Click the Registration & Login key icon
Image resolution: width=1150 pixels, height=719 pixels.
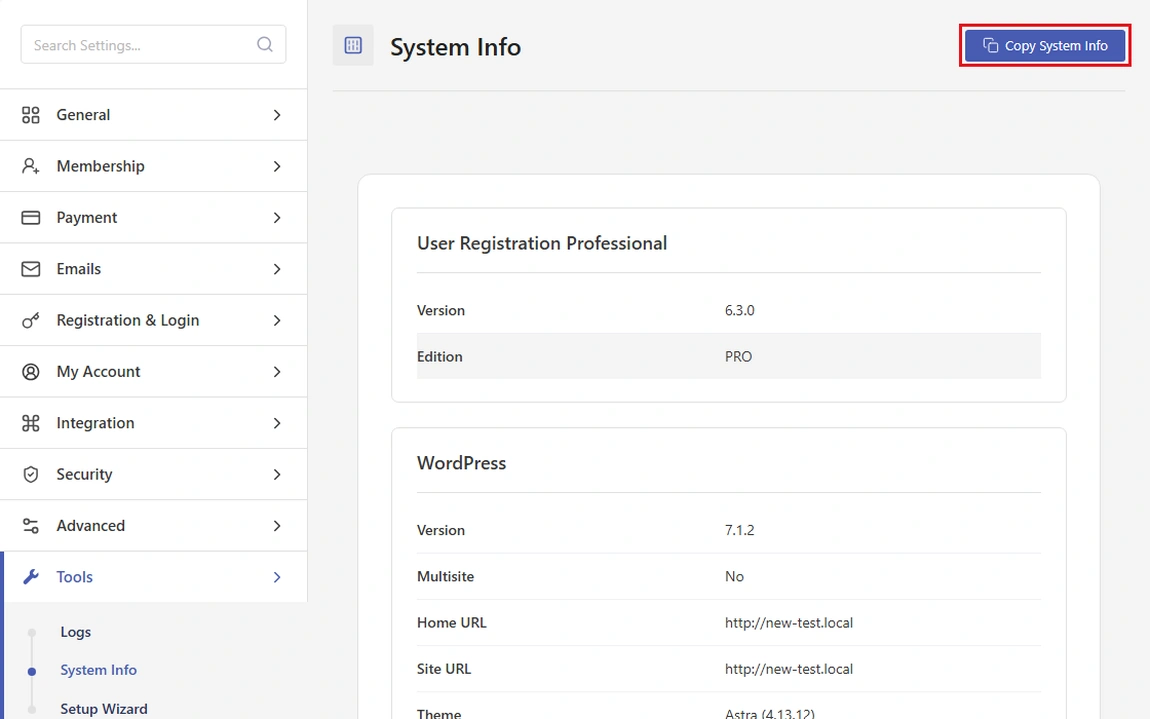[31, 321]
